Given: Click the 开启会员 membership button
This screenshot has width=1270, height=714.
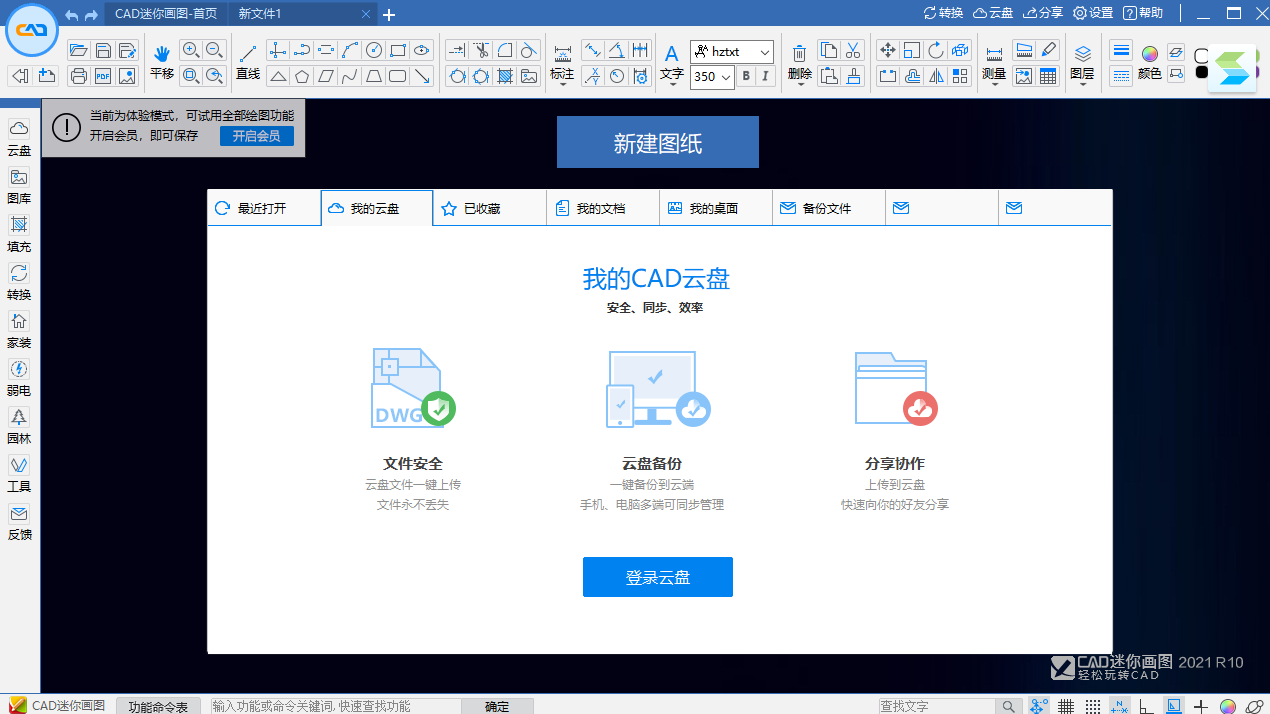Looking at the screenshot, I should point(256,136).
